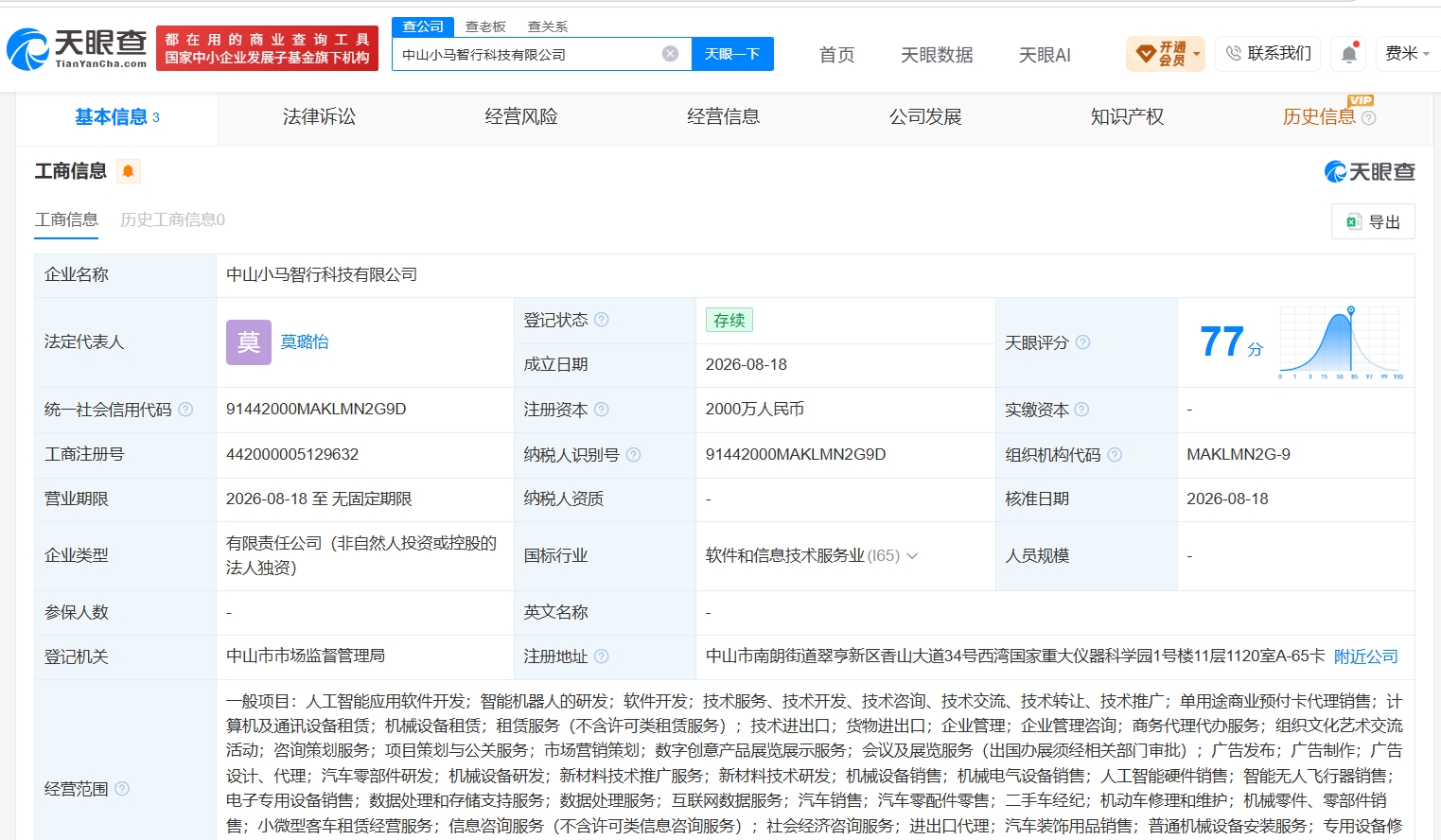Screen dimensions: 1441x840
Task: Switch to 查公司 search tab
Action: click(x=423, y=26)
